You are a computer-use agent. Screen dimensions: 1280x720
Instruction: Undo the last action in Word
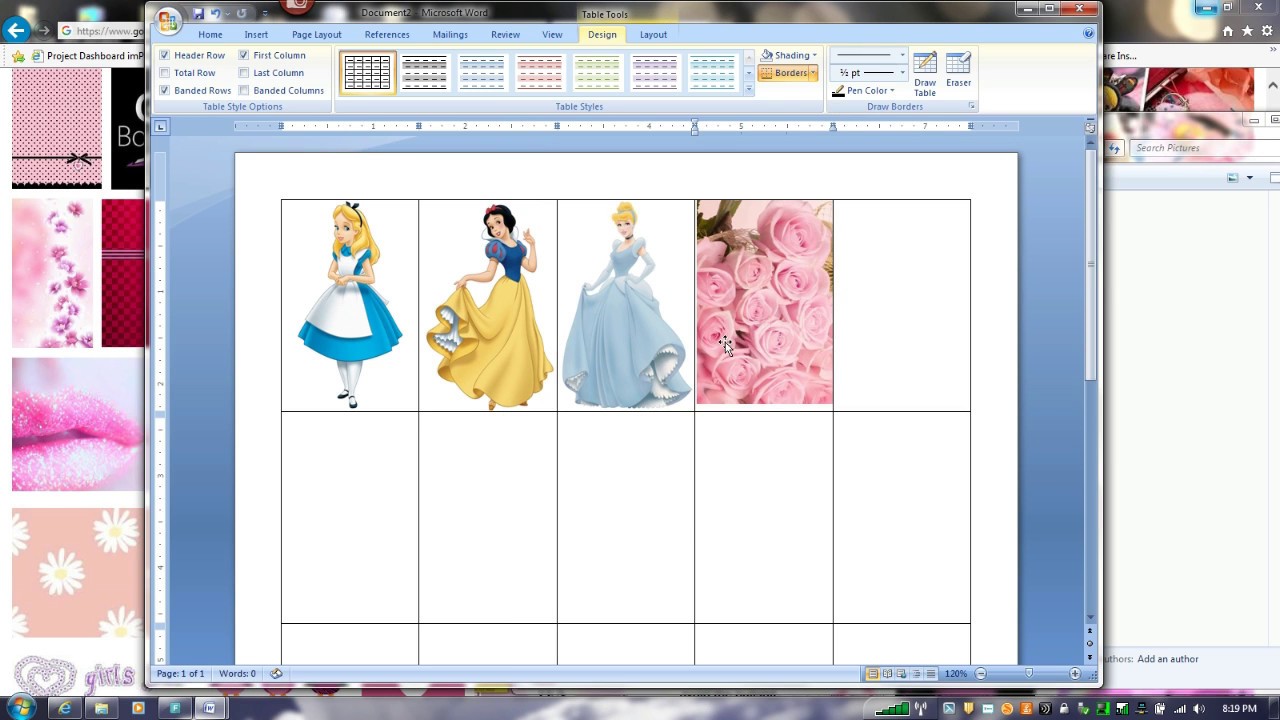pos(215,13)
